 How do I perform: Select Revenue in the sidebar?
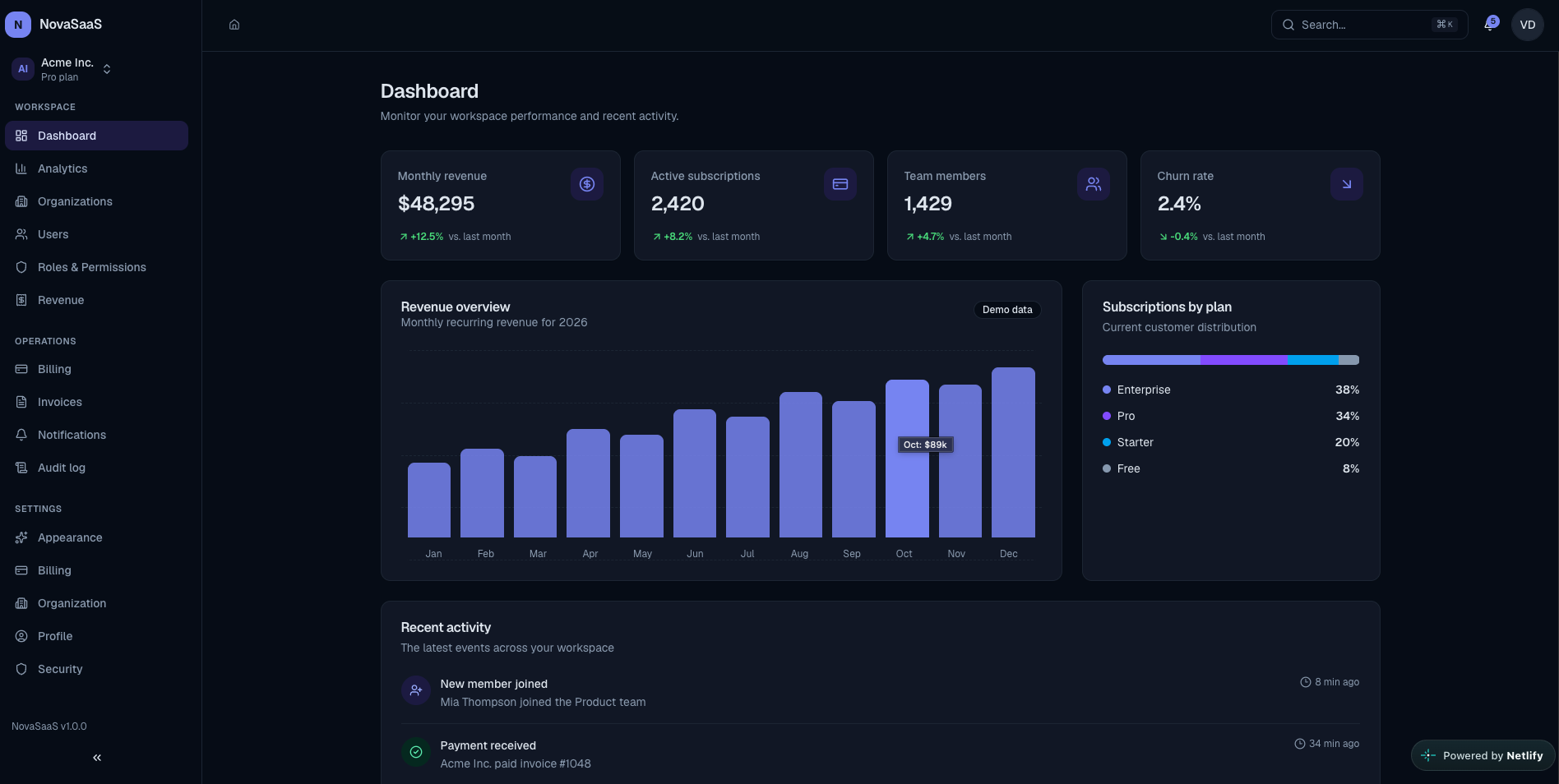tap(96, 300)
